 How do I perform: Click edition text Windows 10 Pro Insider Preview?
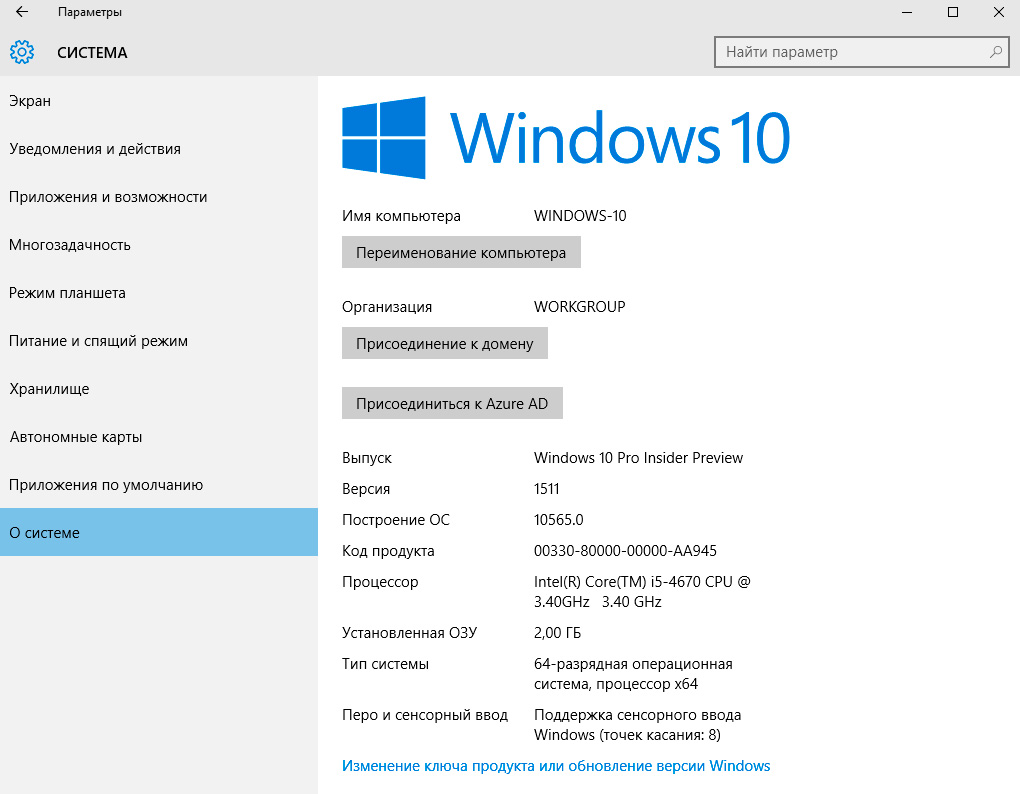pos(638,458)
